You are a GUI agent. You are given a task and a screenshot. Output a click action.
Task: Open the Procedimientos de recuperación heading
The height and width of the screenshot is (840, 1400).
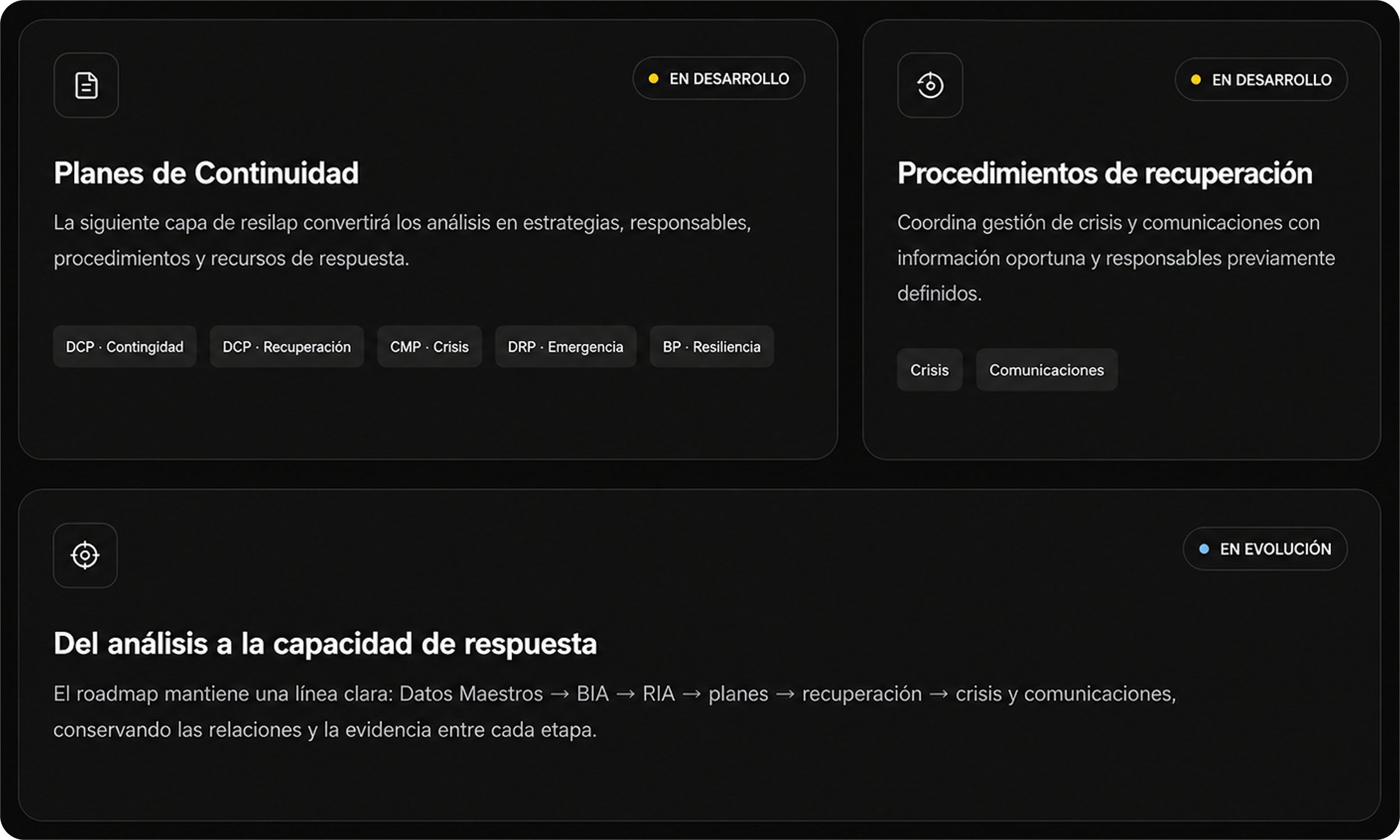pos(1104,173)
